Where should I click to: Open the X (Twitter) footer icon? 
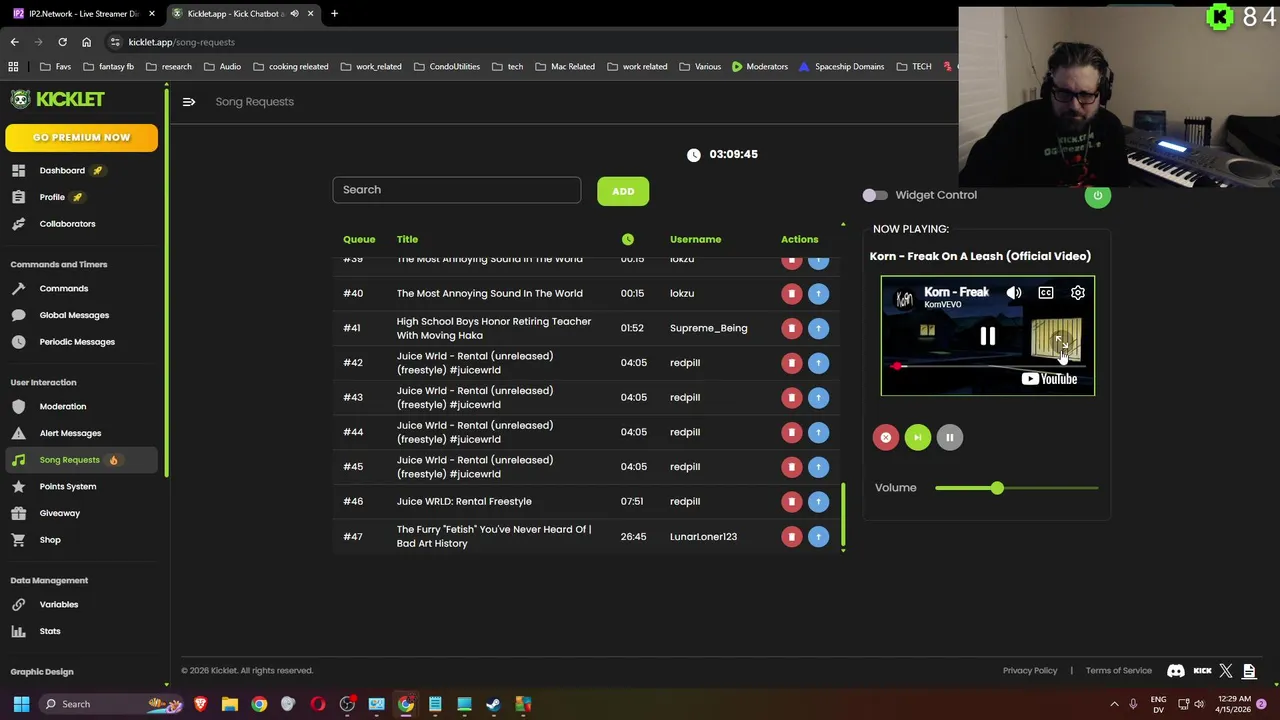tap(1226, 671)
